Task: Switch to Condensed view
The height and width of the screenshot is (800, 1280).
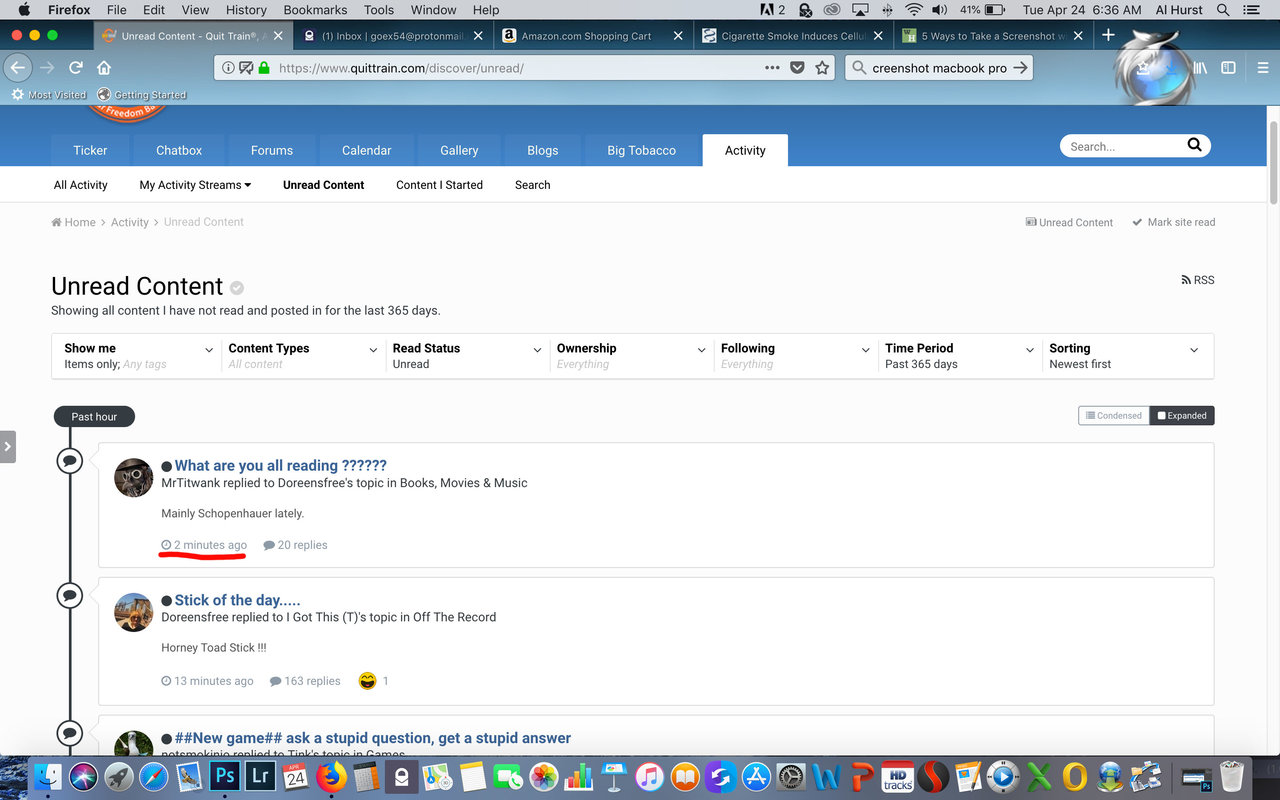Action: click(1113, 416)
